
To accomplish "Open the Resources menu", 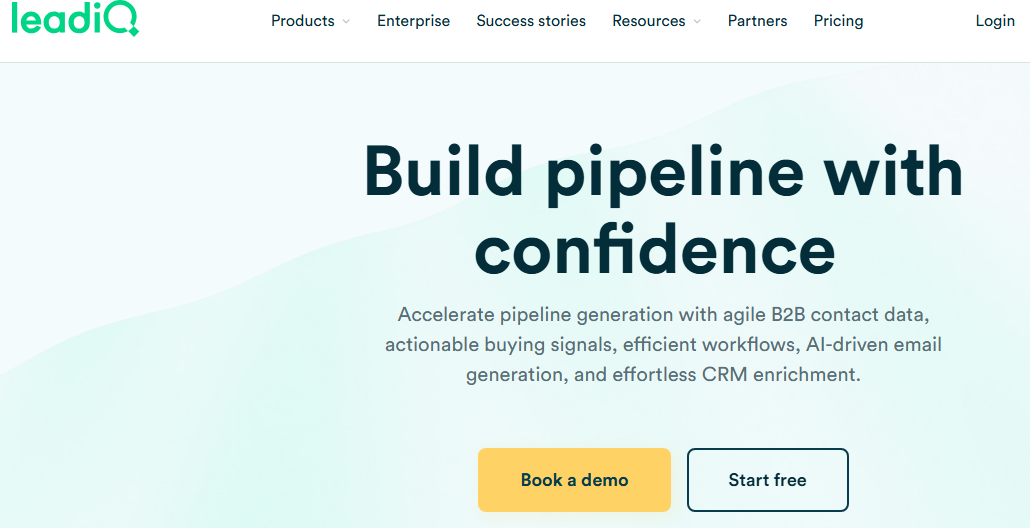I will point(656,21).
